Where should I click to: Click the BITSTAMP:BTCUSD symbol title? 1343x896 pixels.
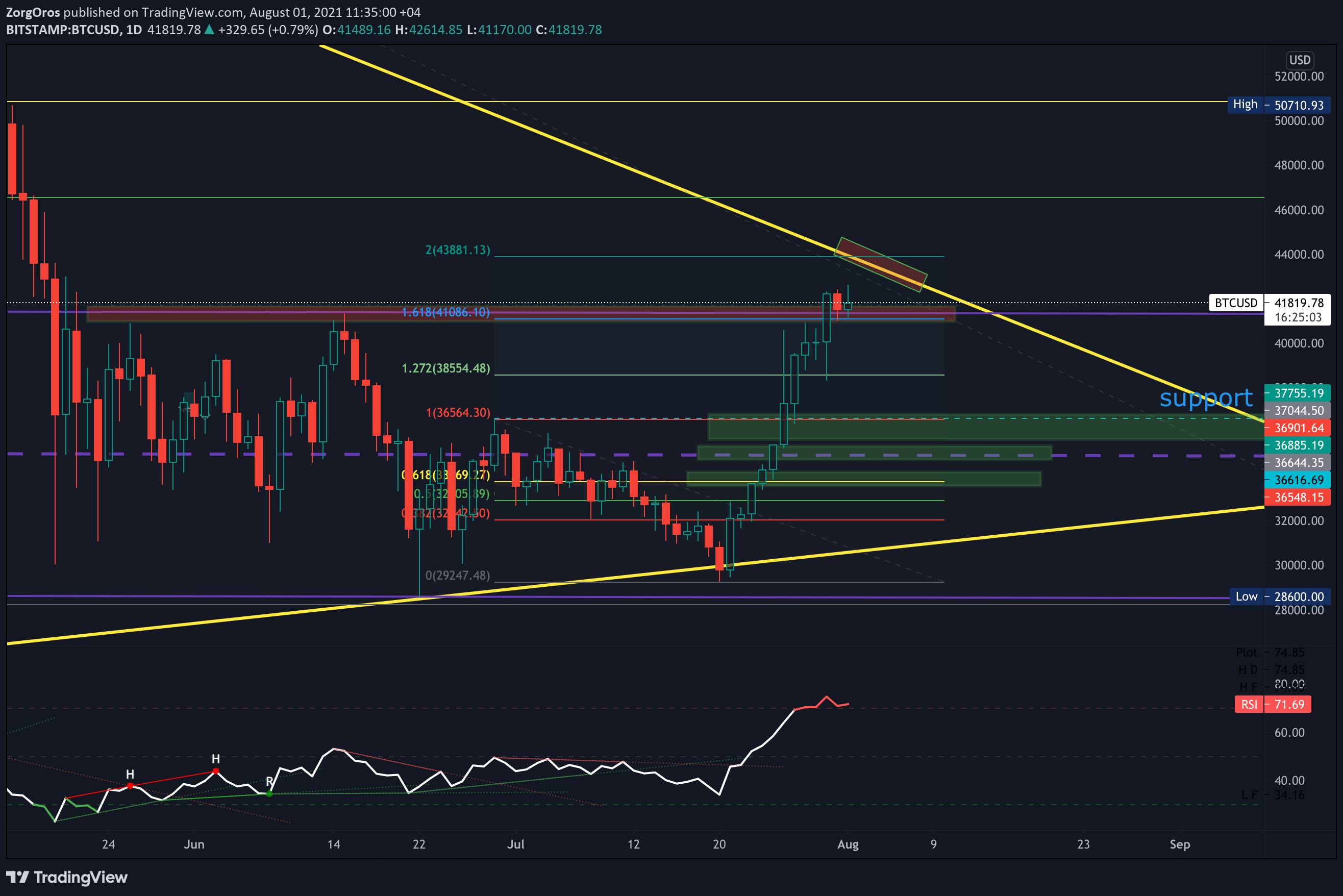(x=62, y=30)
